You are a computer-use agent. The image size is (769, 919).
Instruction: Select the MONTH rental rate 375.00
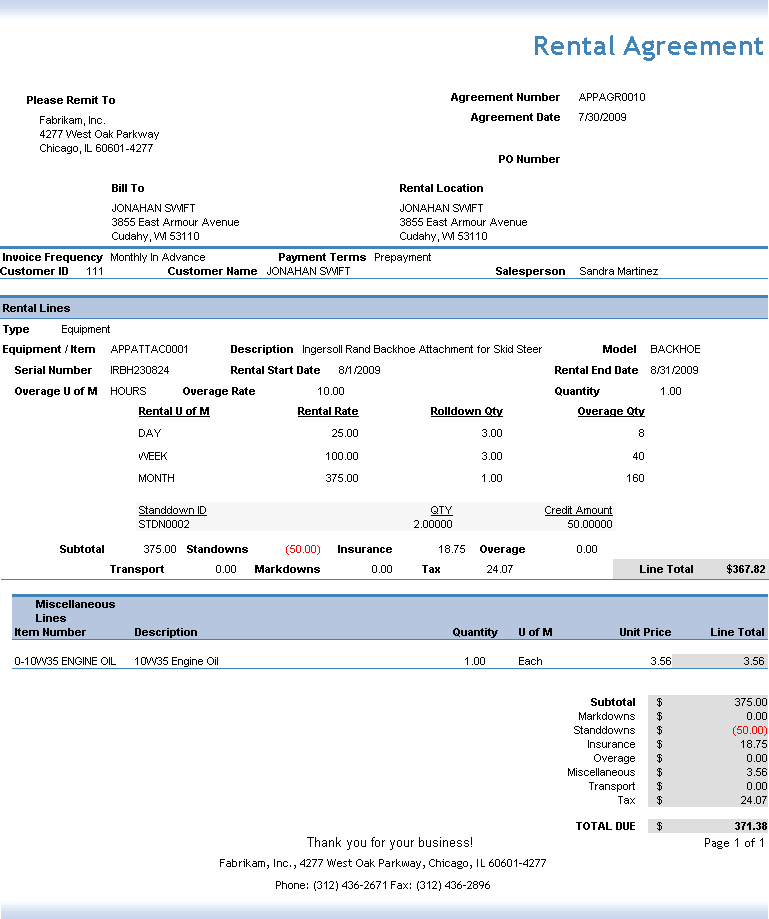coord(341,479)
